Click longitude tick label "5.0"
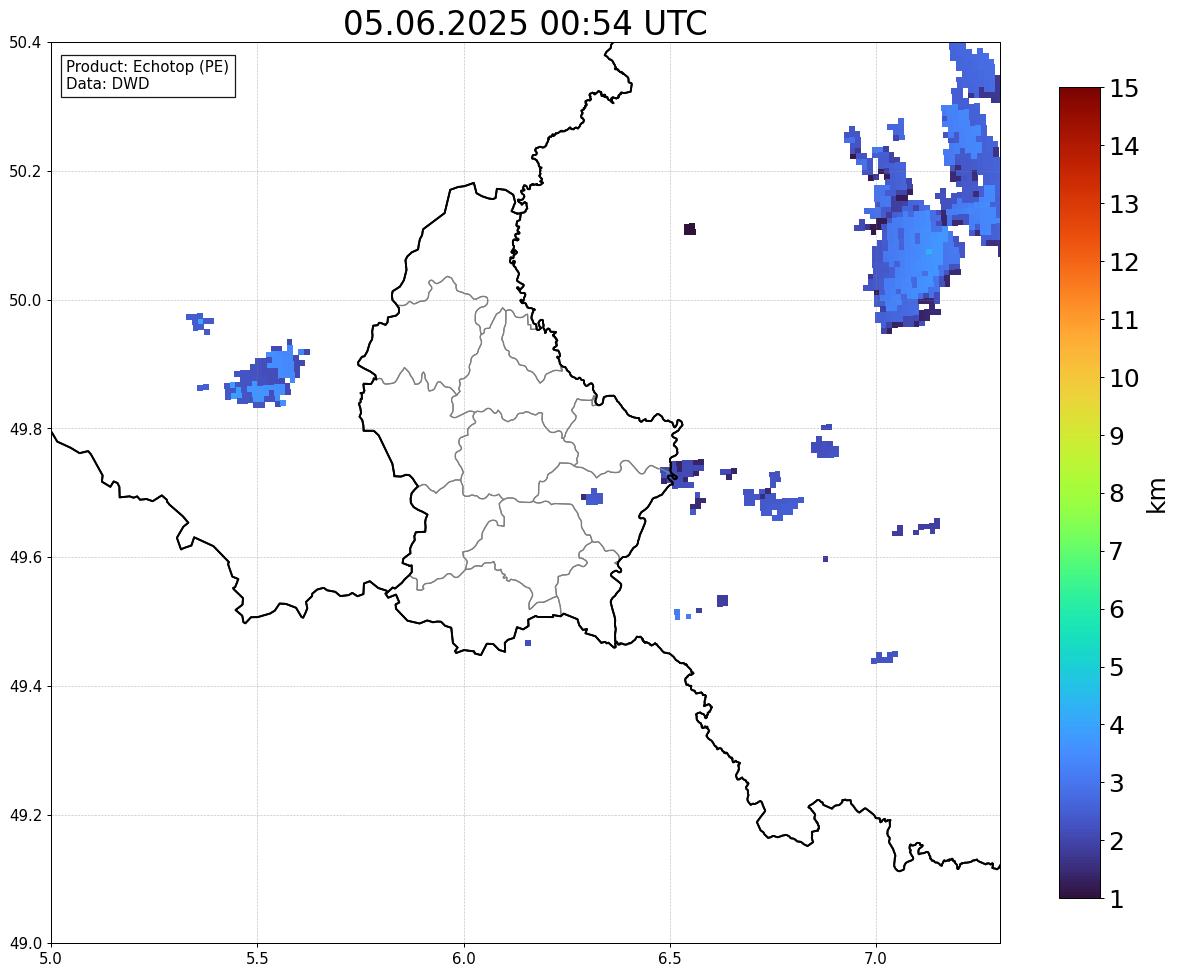Image resolution: width=1178 pixels, height=976 pixels. pos(51,958)
